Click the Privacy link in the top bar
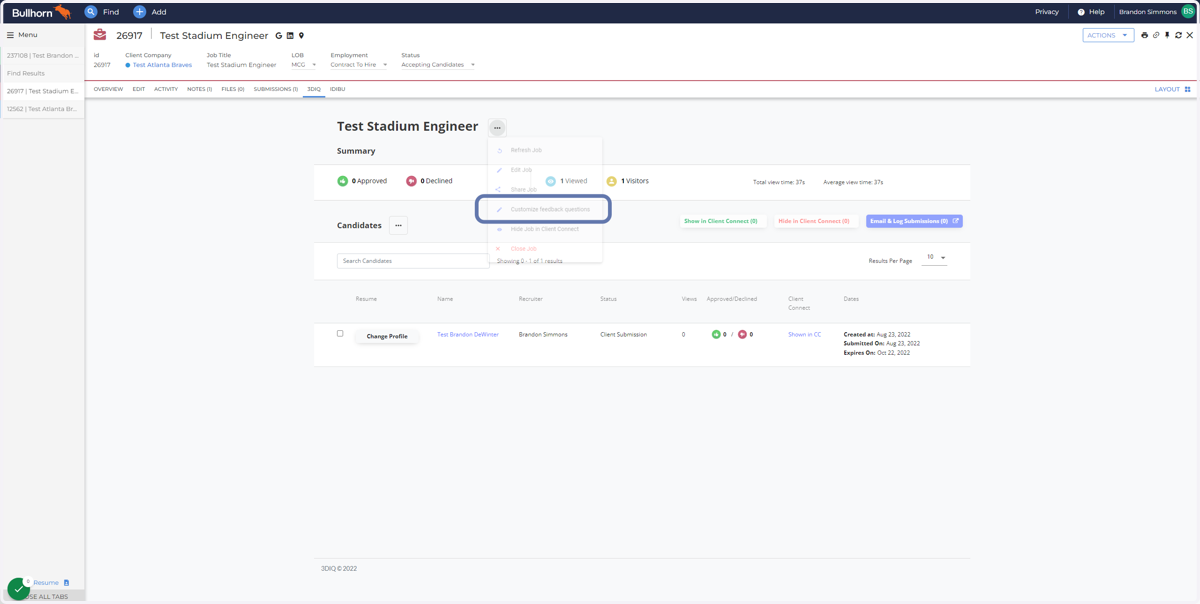1200x604 pixels. 1047,12
